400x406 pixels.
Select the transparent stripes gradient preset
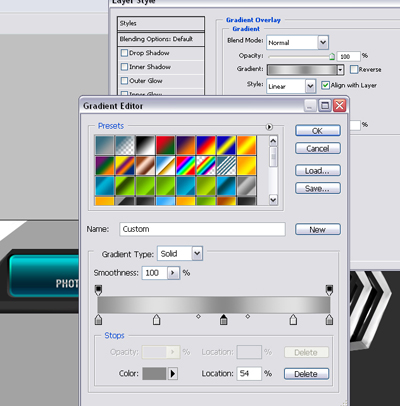[x=226, y=166]
